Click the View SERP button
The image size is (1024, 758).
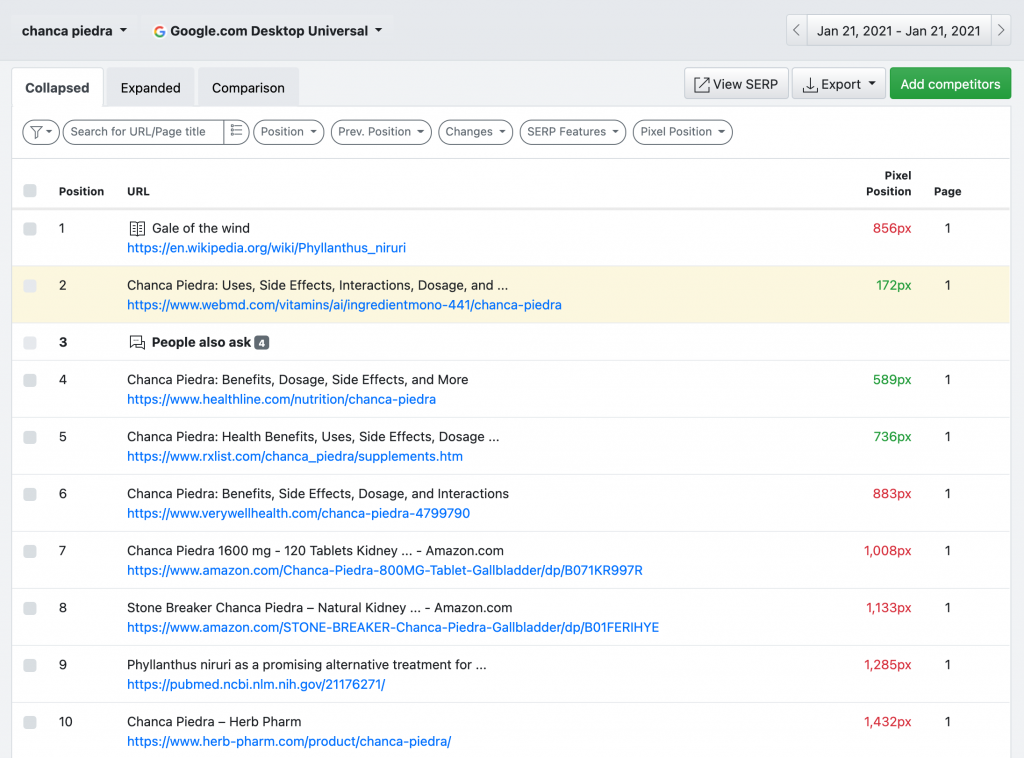pyautogui.click(x=736, y=84)
